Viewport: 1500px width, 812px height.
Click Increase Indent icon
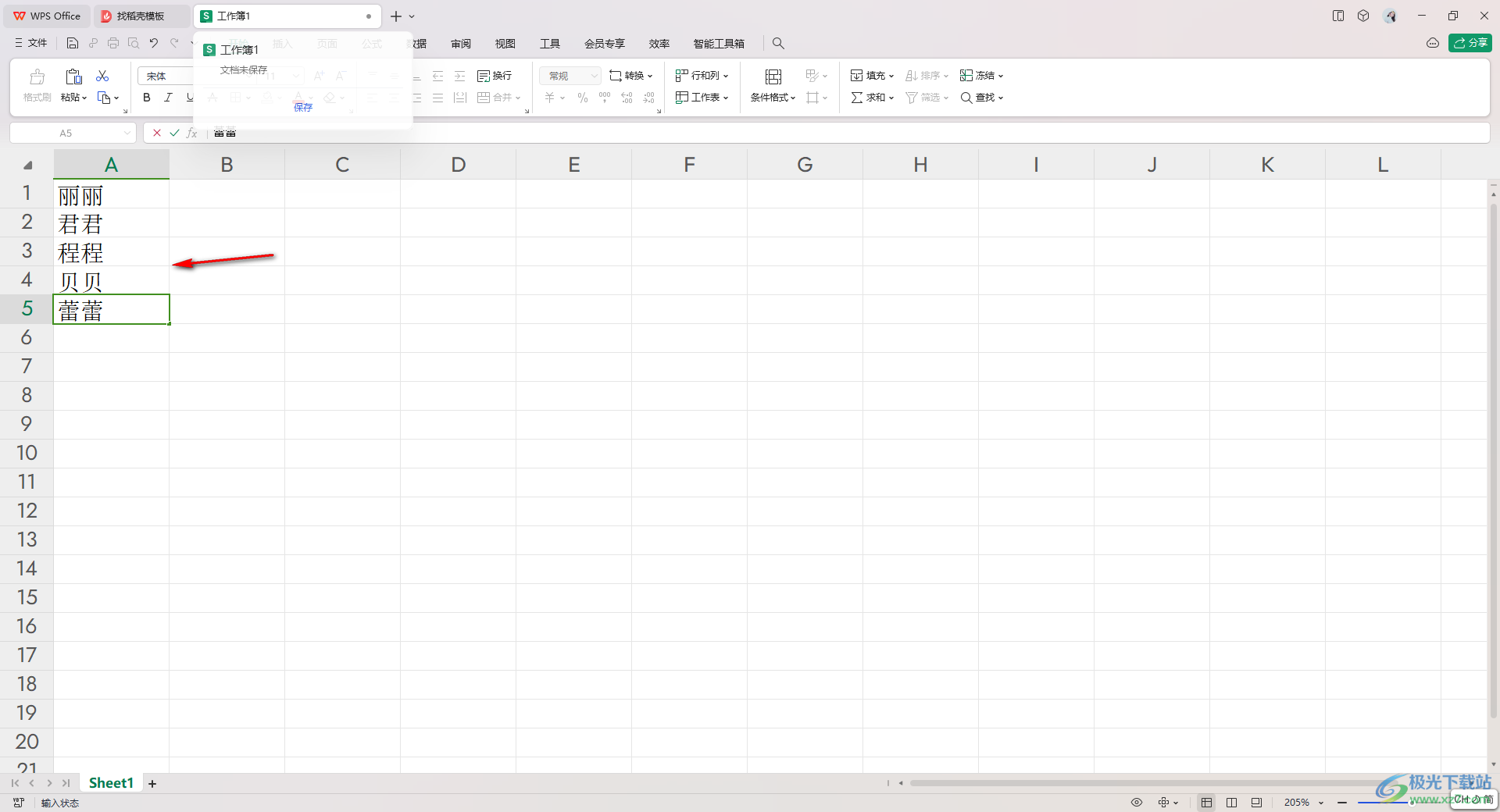tap(460, 76)
